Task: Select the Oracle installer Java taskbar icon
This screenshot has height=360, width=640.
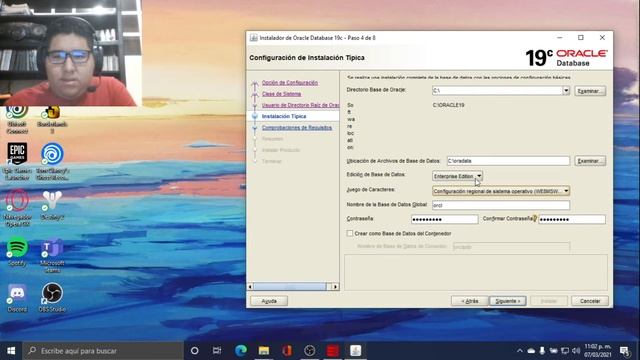Action: [356, 351]
